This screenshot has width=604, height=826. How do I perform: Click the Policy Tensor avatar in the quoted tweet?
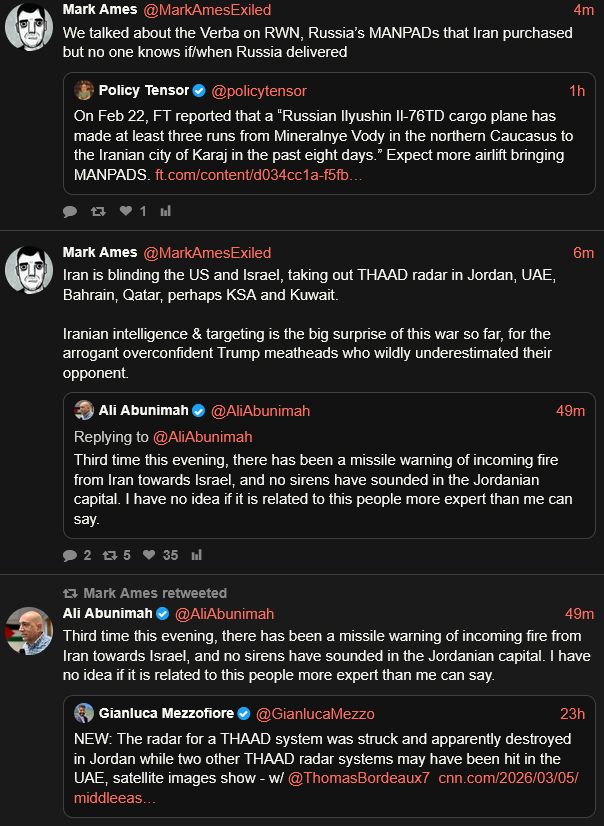point(84,91)
